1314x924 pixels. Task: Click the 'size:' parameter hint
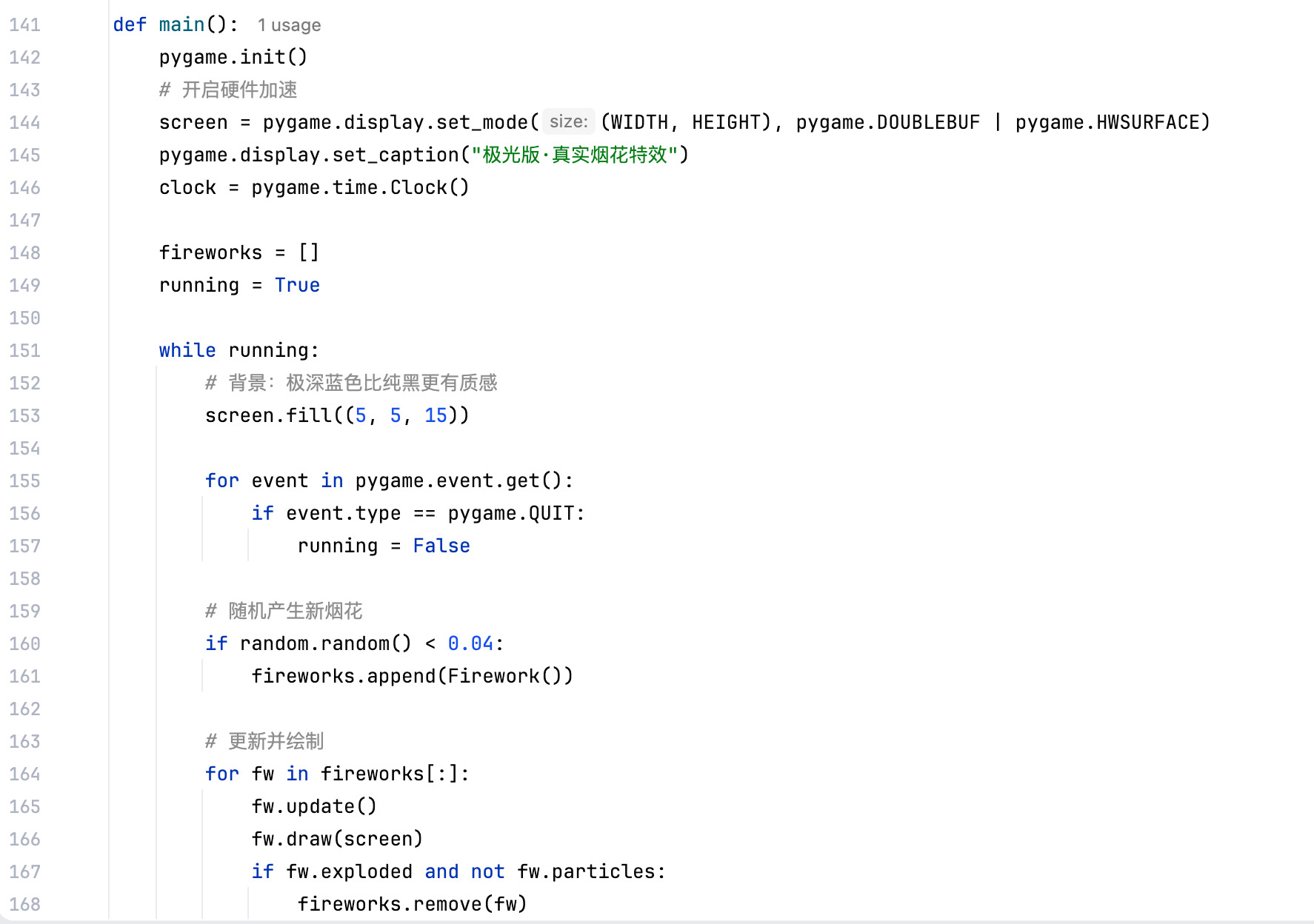(x=569, y=121)
